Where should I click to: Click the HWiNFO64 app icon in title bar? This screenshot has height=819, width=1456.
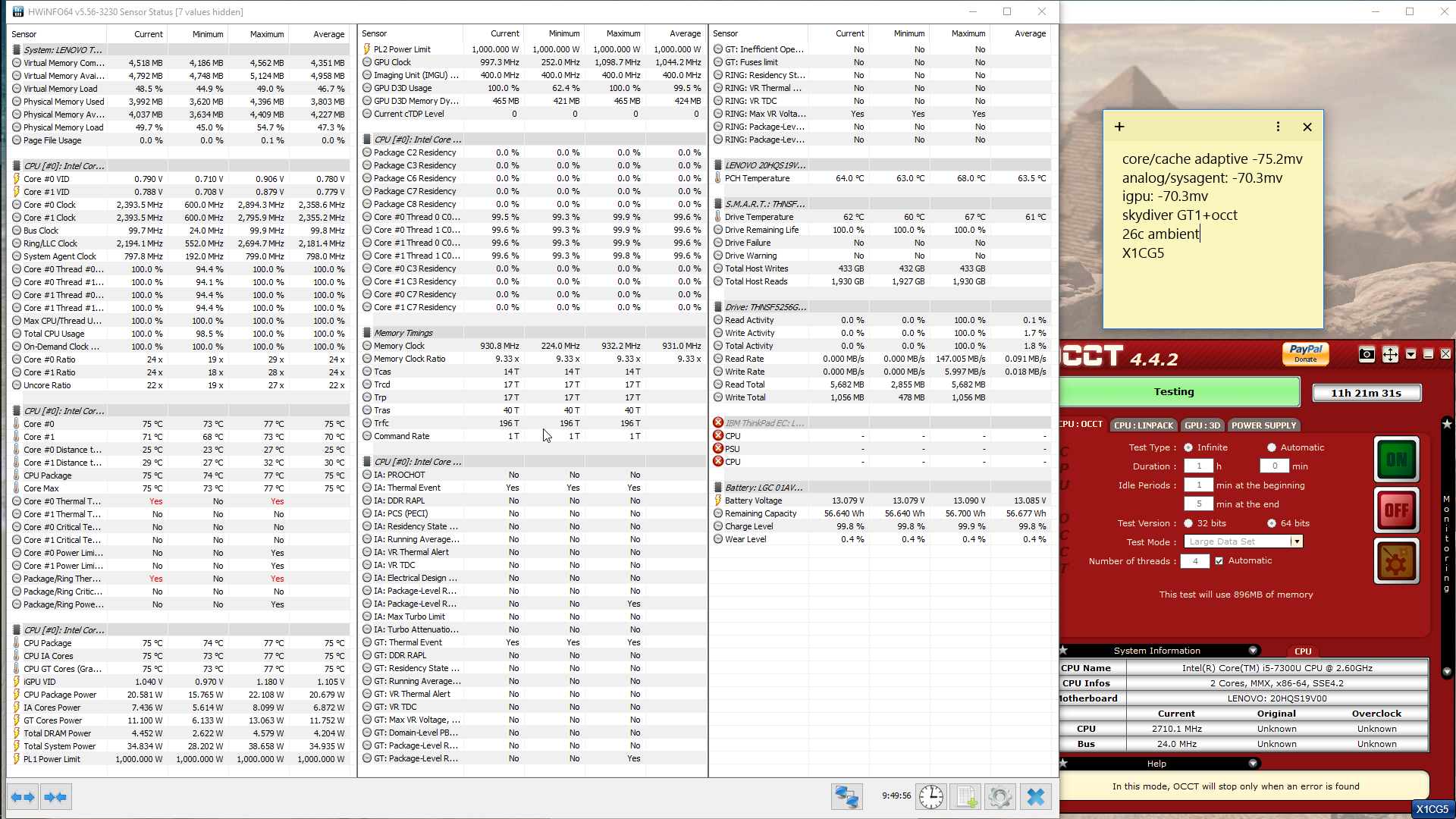tap(18, 11)
